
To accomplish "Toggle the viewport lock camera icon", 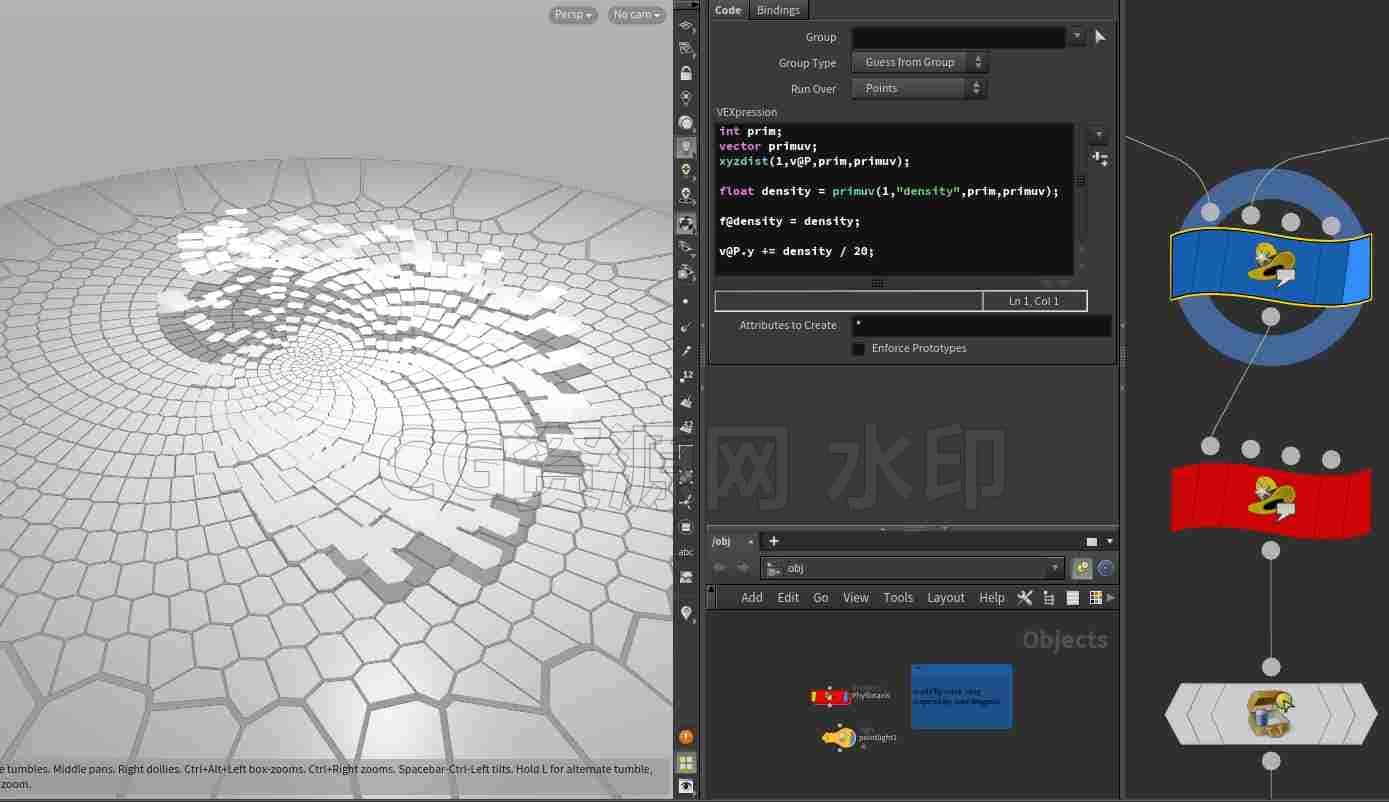I will 686,74.
